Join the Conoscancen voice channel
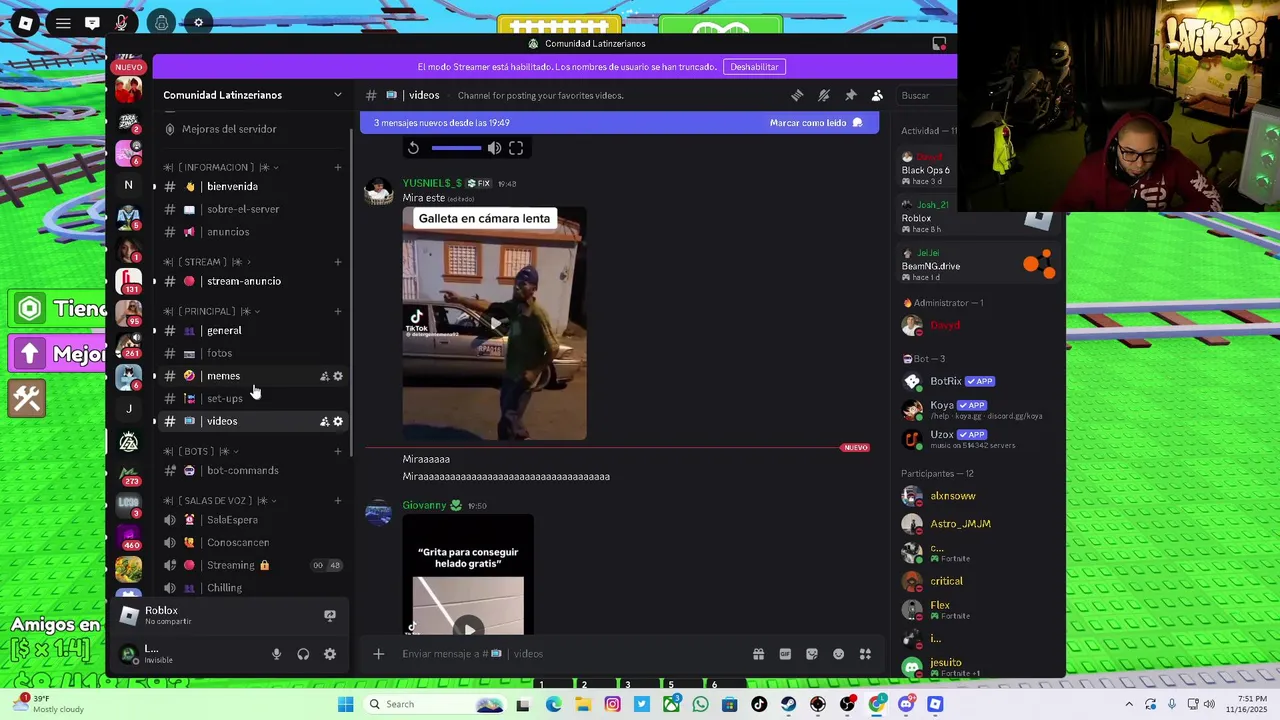This screenshot has width=1280, height=720. pyautogui.click(x=252, y=542)
